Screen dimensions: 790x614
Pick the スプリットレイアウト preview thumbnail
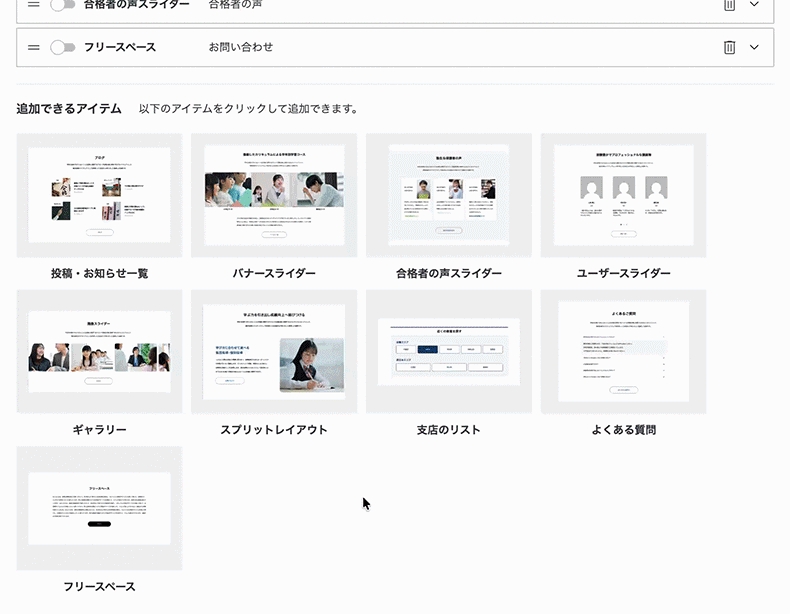point(274,351)
